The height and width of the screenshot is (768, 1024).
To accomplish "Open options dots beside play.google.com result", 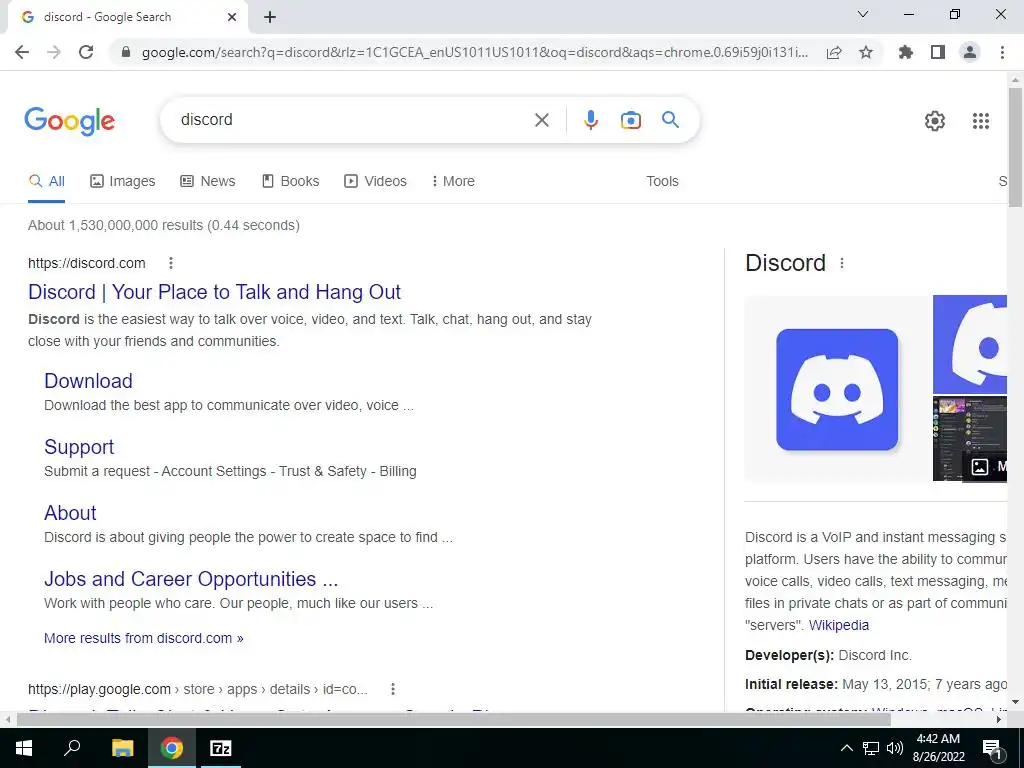I will tap(392, 689).
